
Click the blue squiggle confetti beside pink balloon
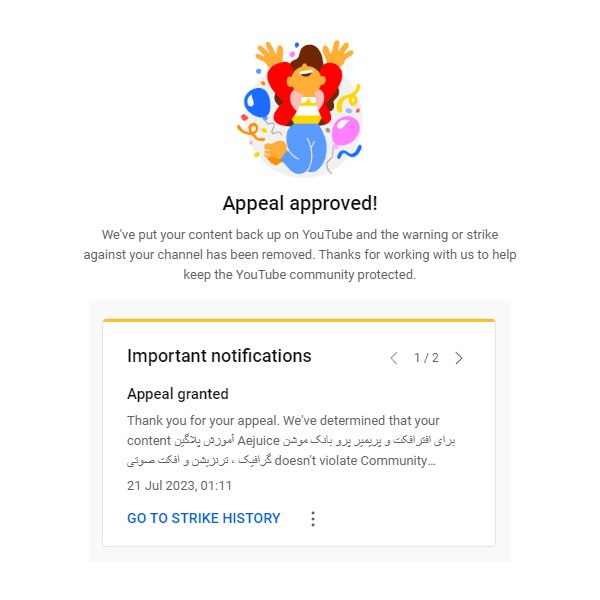tap(349, 152)
